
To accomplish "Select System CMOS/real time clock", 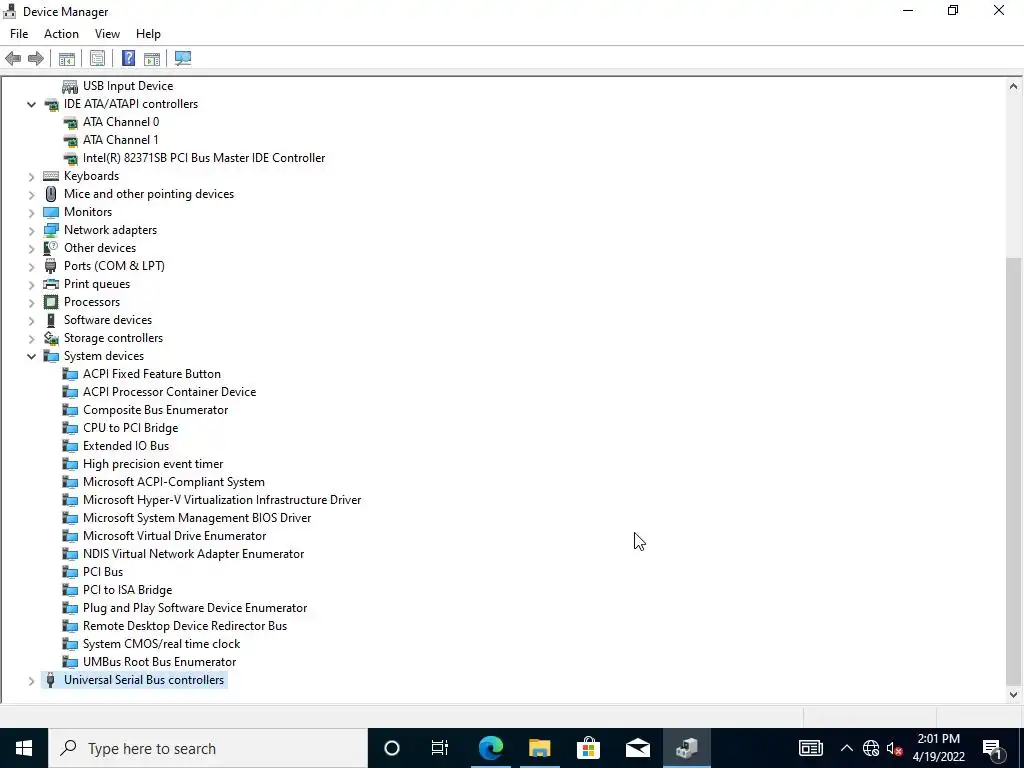I will coord(161,644).
